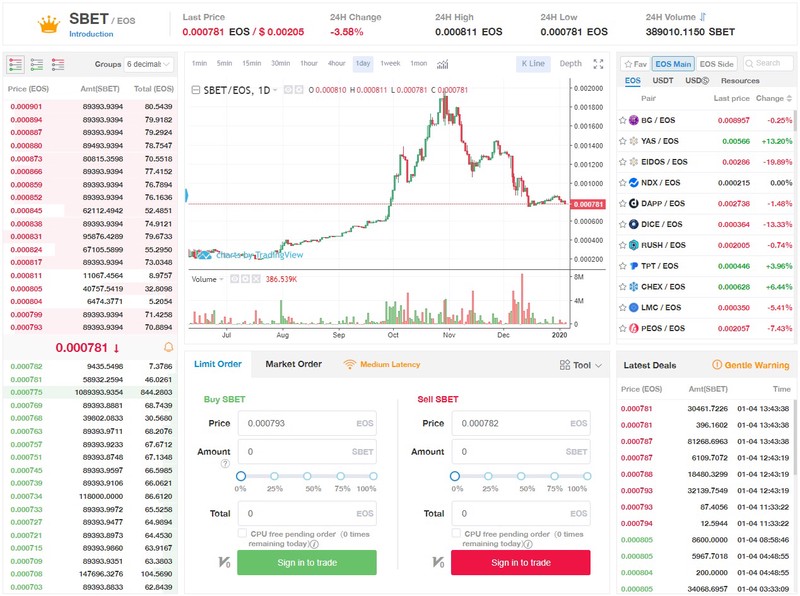Click the Buy SBET Price field

(307, 423)
